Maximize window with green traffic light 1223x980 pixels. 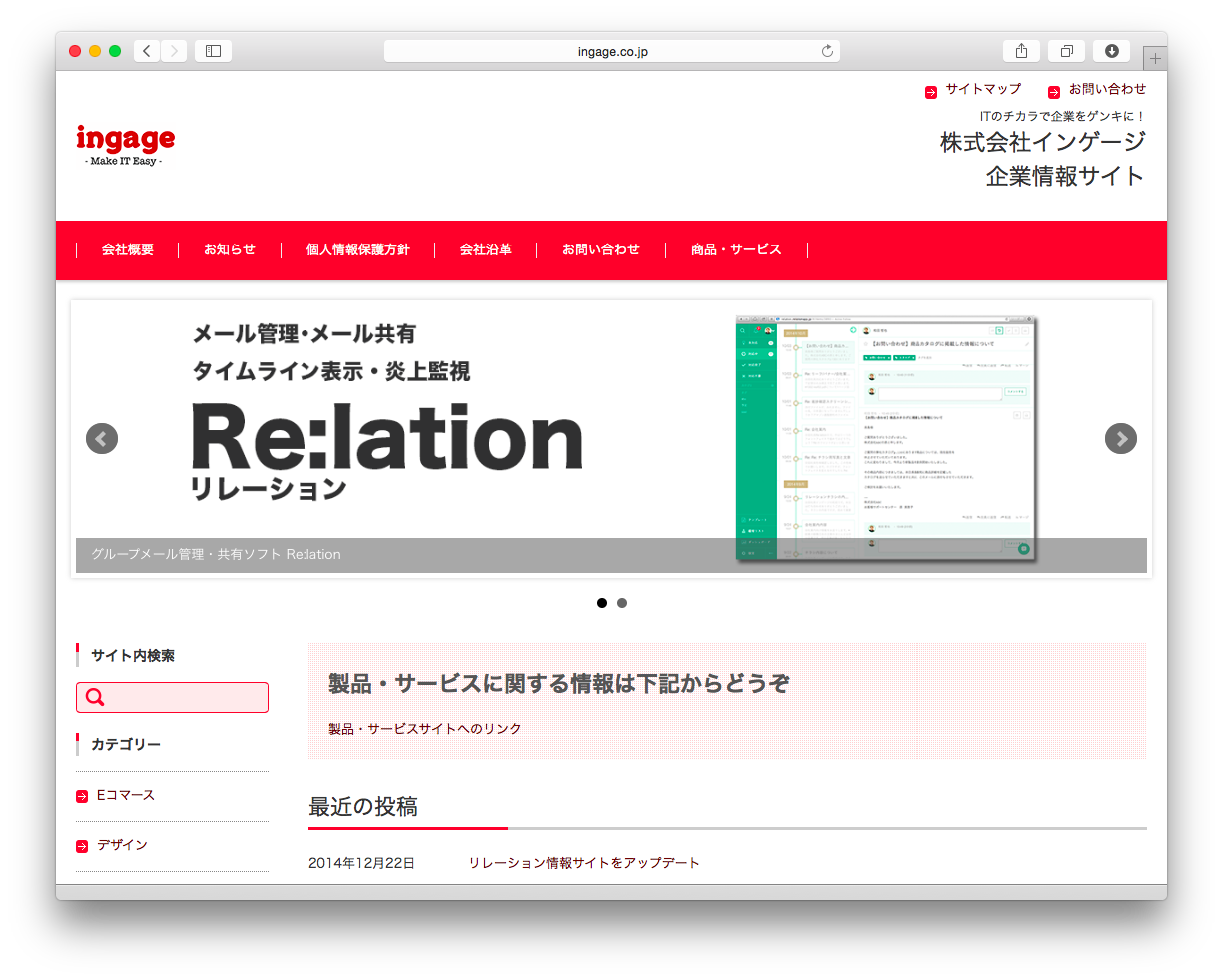(x=115, y=51)
